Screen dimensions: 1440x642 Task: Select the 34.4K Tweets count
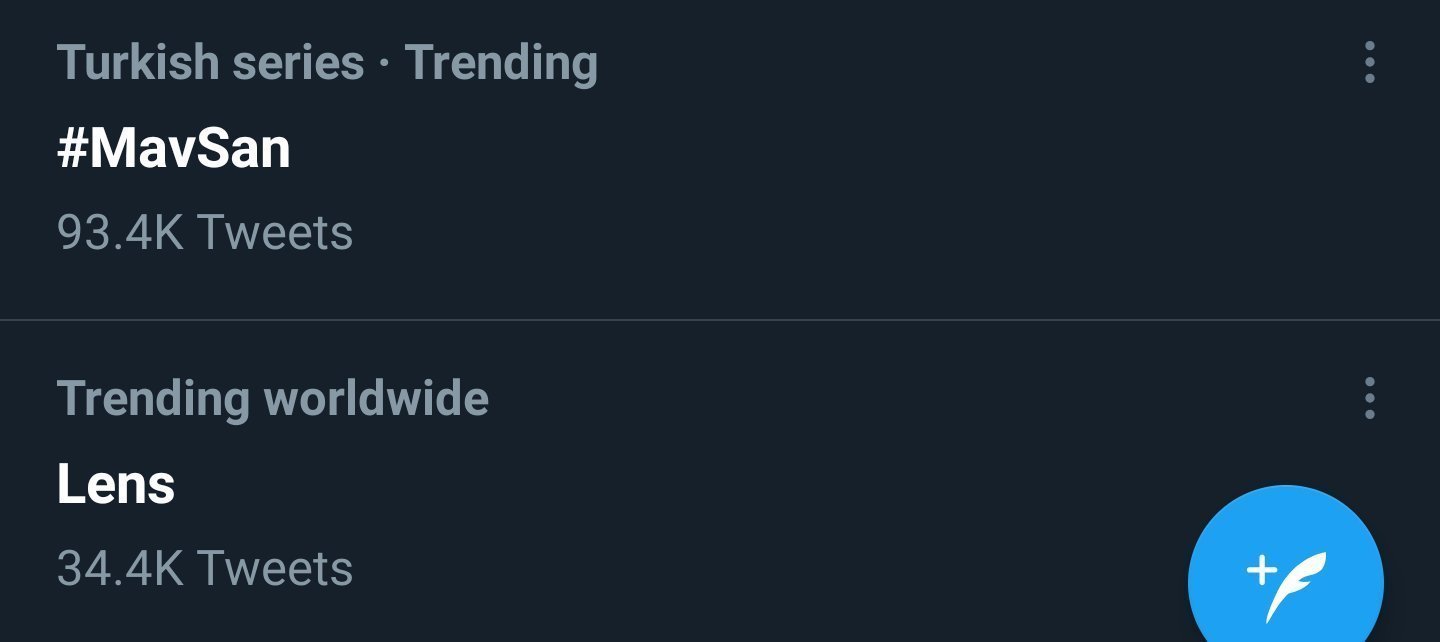point(205,568)
